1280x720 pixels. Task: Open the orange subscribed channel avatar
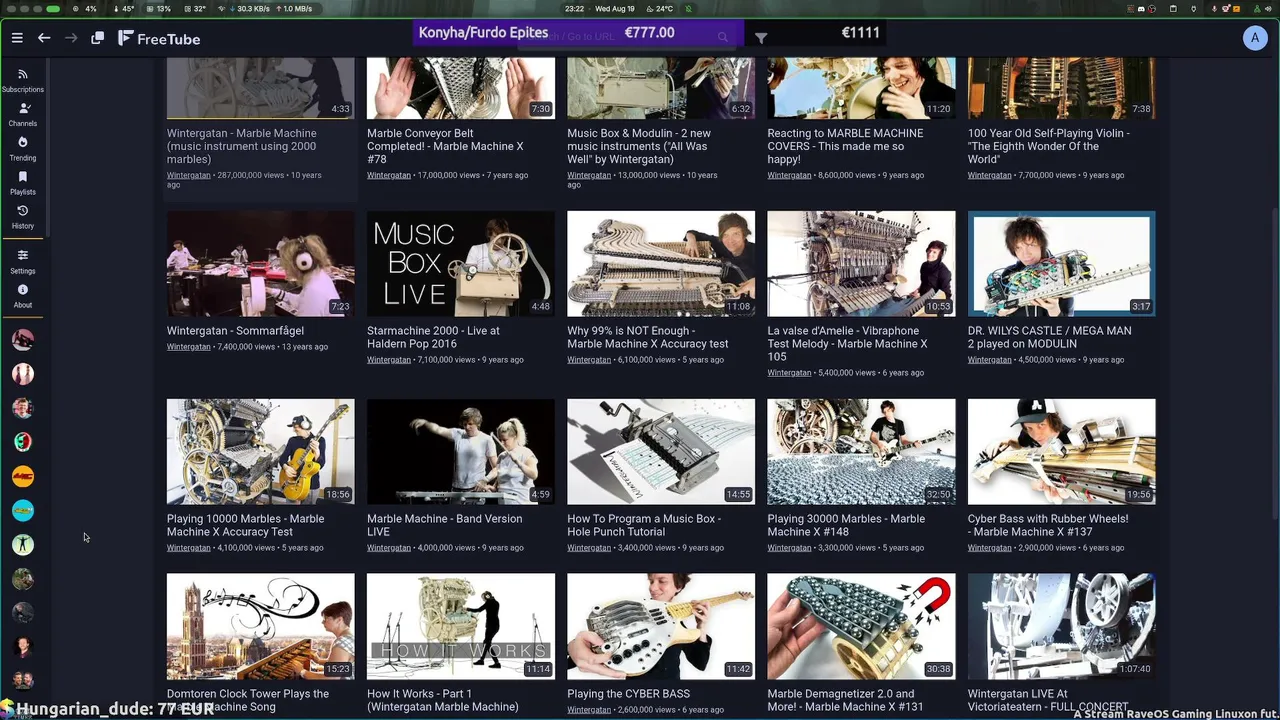pos(23,476)
